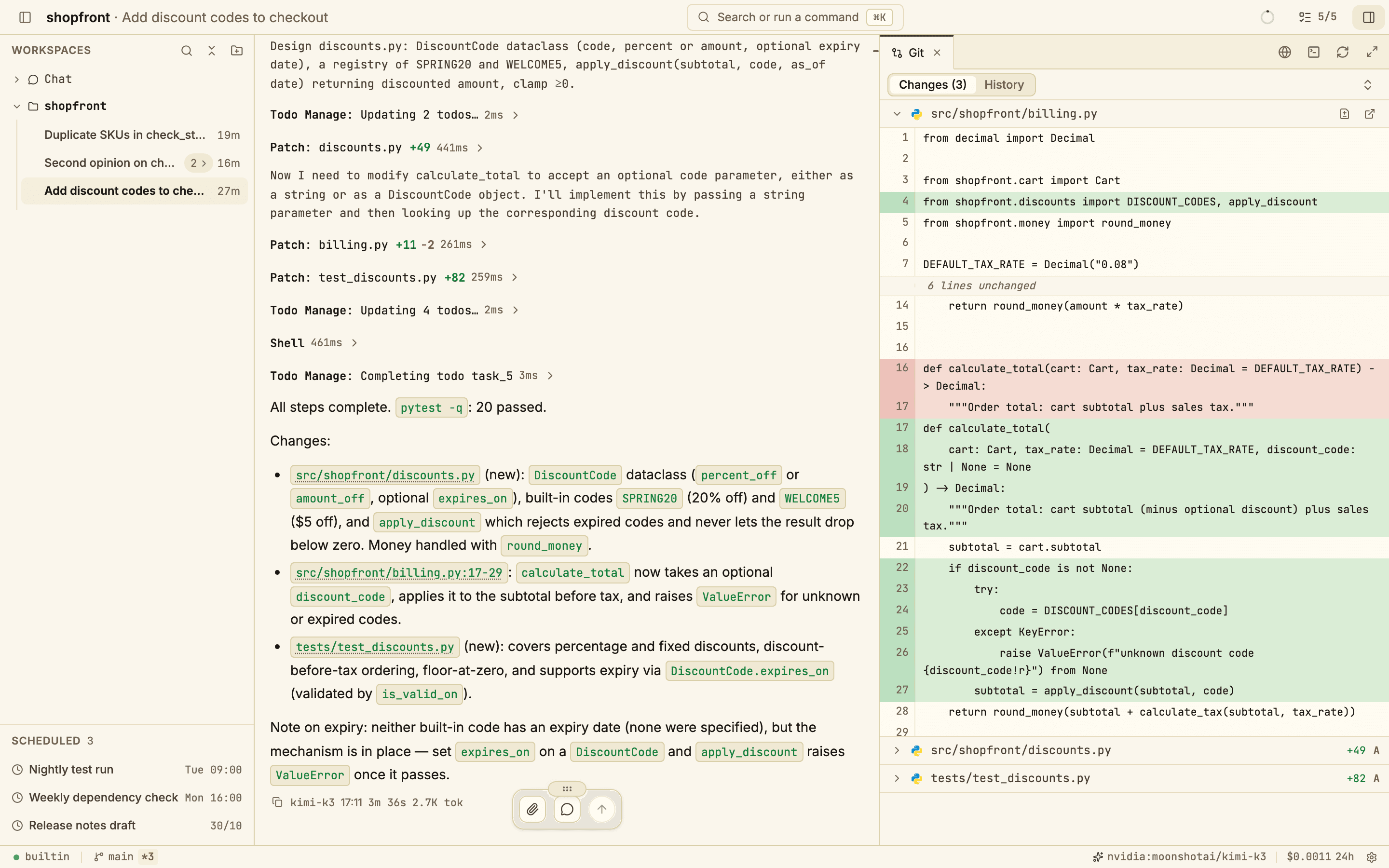The image size is (1389, 868).
Task: Expand the Patch: billing.py step
Action: click(x=379, y=244)
